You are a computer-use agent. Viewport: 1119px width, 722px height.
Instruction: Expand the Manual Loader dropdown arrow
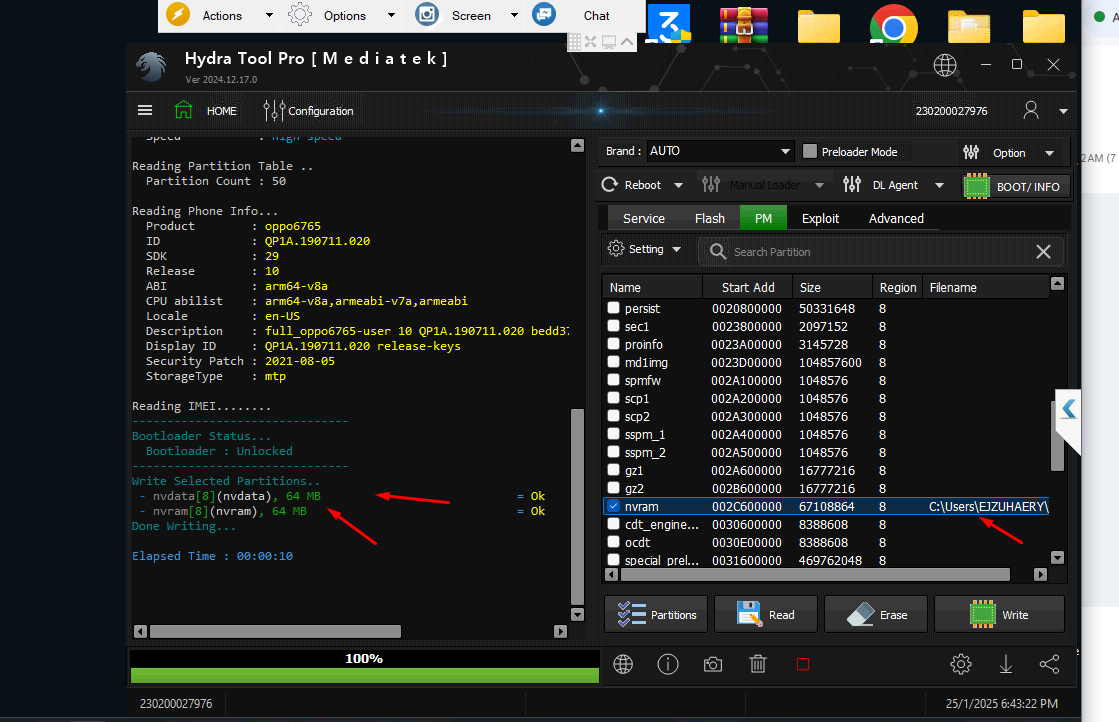(x=819, y=185)
